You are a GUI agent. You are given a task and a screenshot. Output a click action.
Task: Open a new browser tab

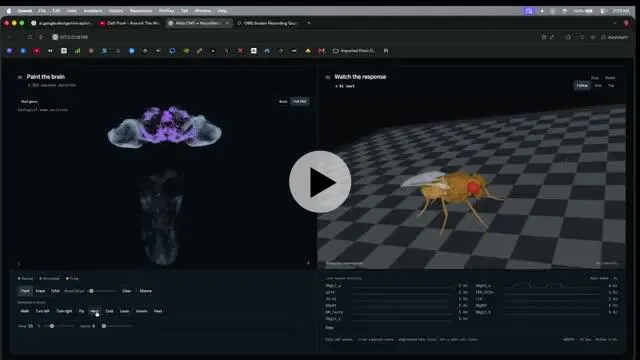[309, 23]
